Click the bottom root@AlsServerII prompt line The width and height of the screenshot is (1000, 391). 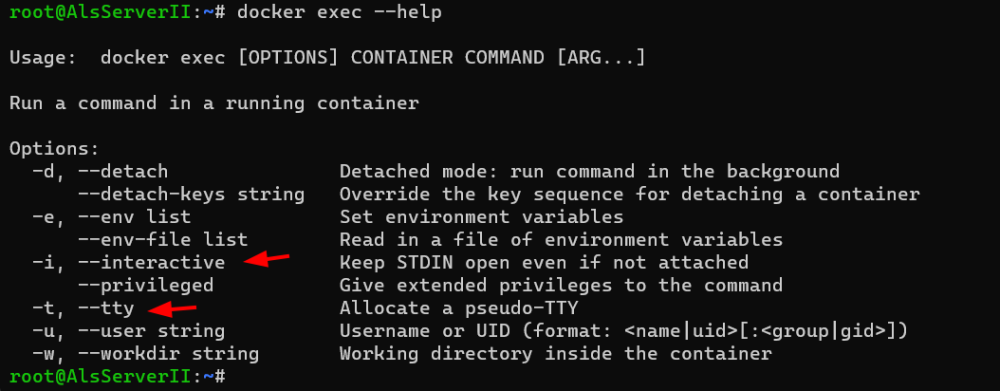click(x=117, y=376)
